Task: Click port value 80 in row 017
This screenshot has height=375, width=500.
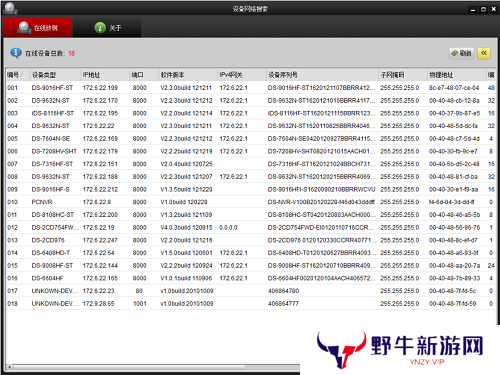Action: click(139, 291)
